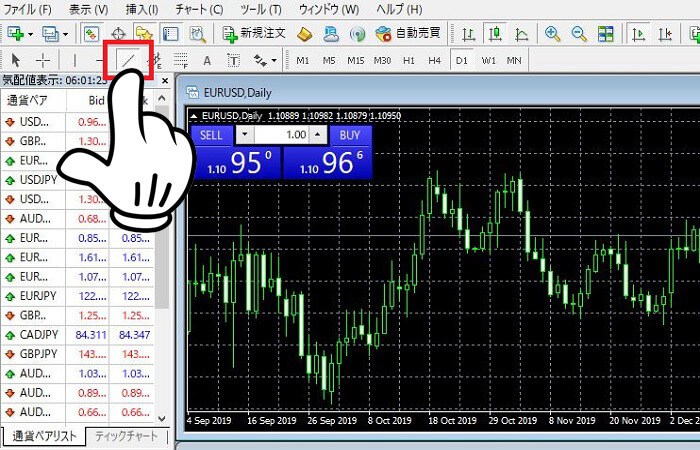Select the vertical line tool
Screen dimensions: 700x450
[x=75, y=60]
